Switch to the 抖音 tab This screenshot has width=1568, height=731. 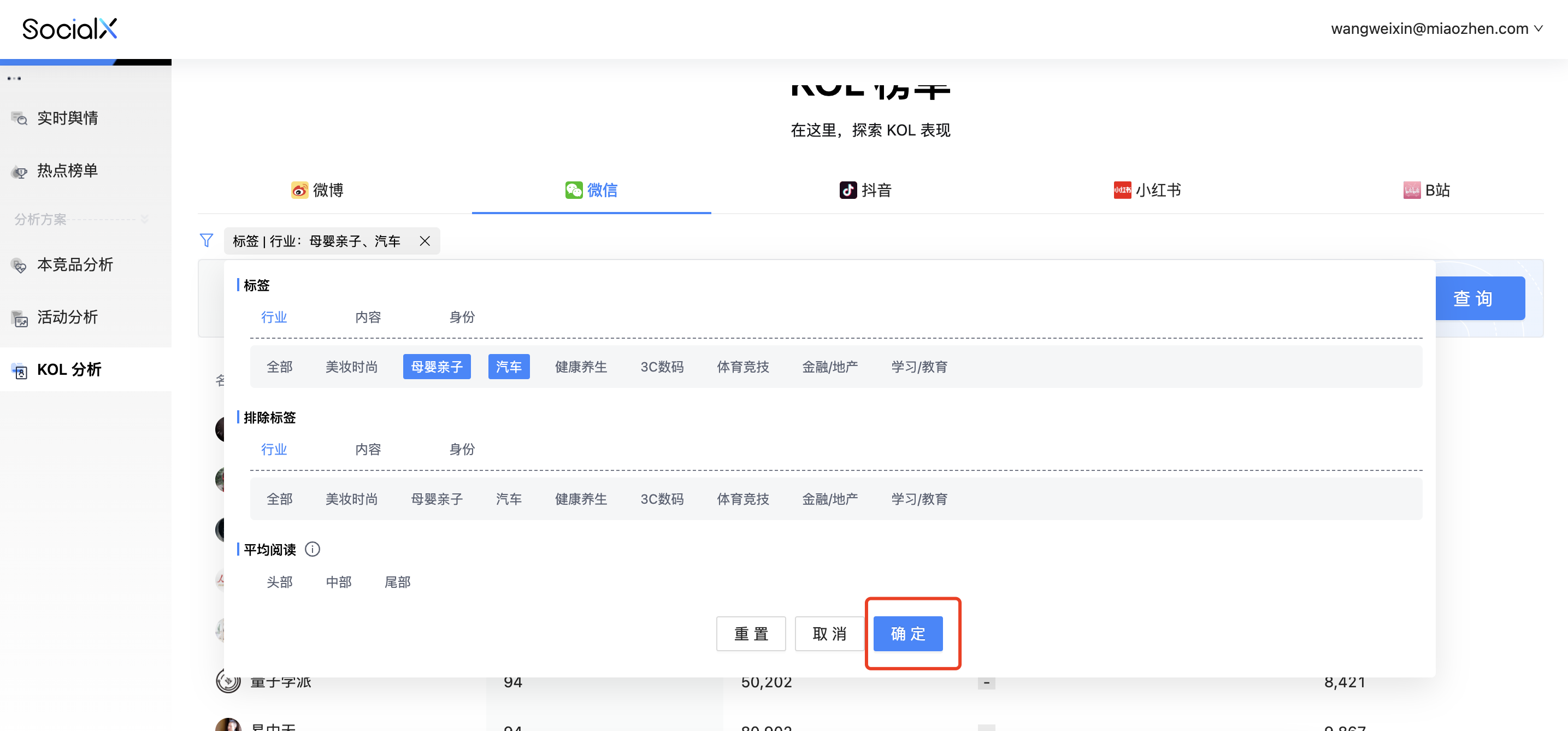865,191
